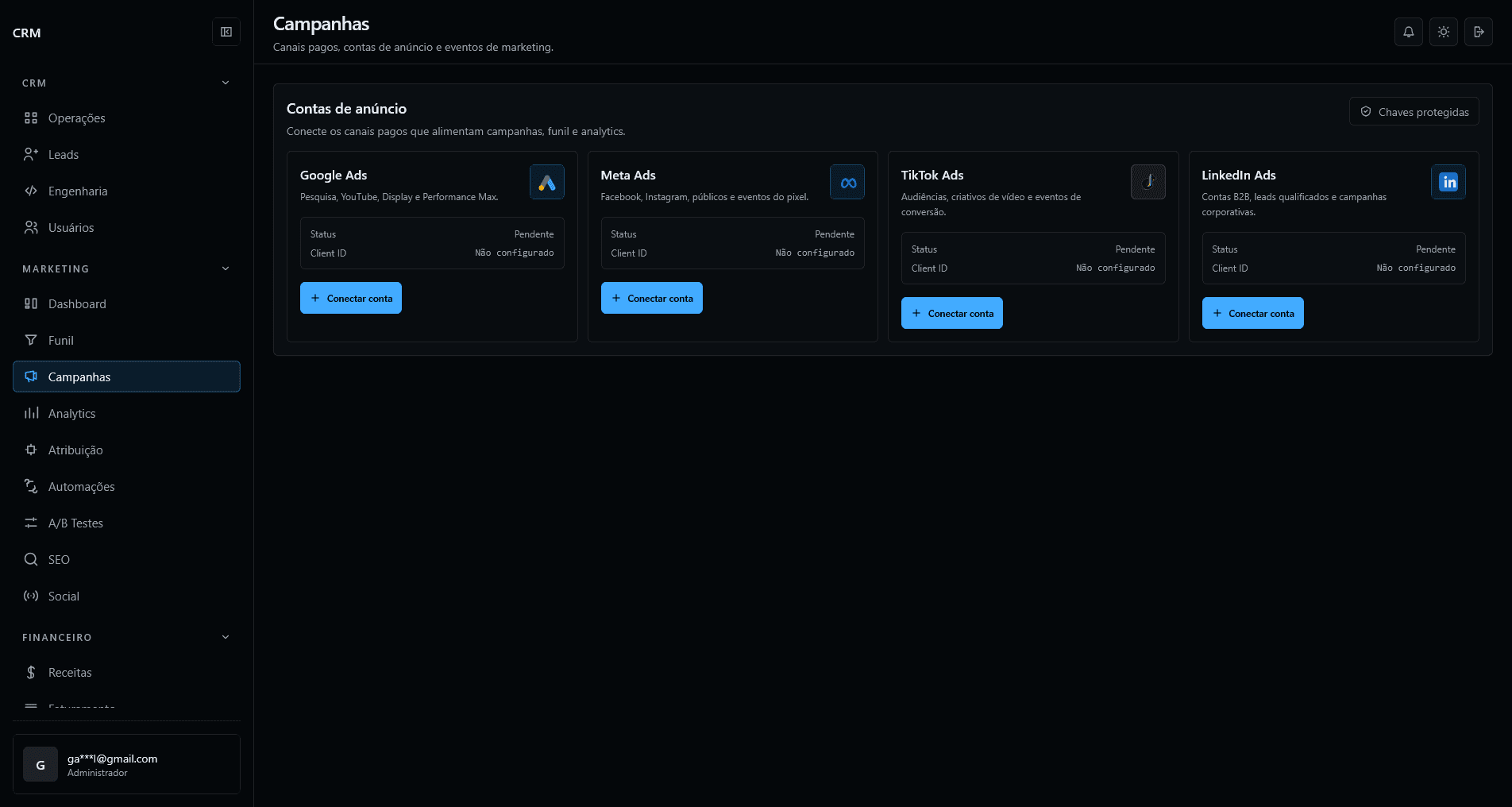Click the Leads person-plus icon
Screen dimensions: 1512x807
click(x=31, y=154)
